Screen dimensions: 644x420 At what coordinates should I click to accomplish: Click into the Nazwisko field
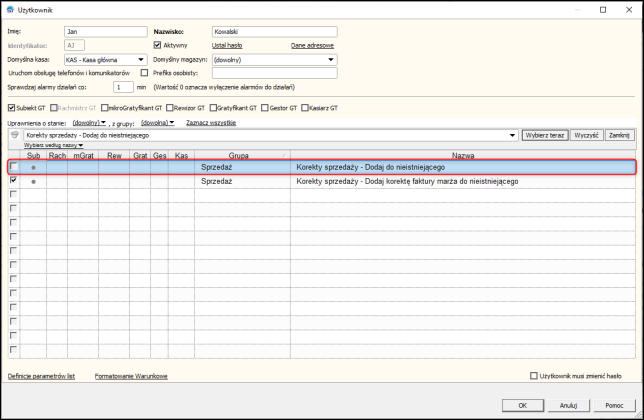[x=274, y=32]
